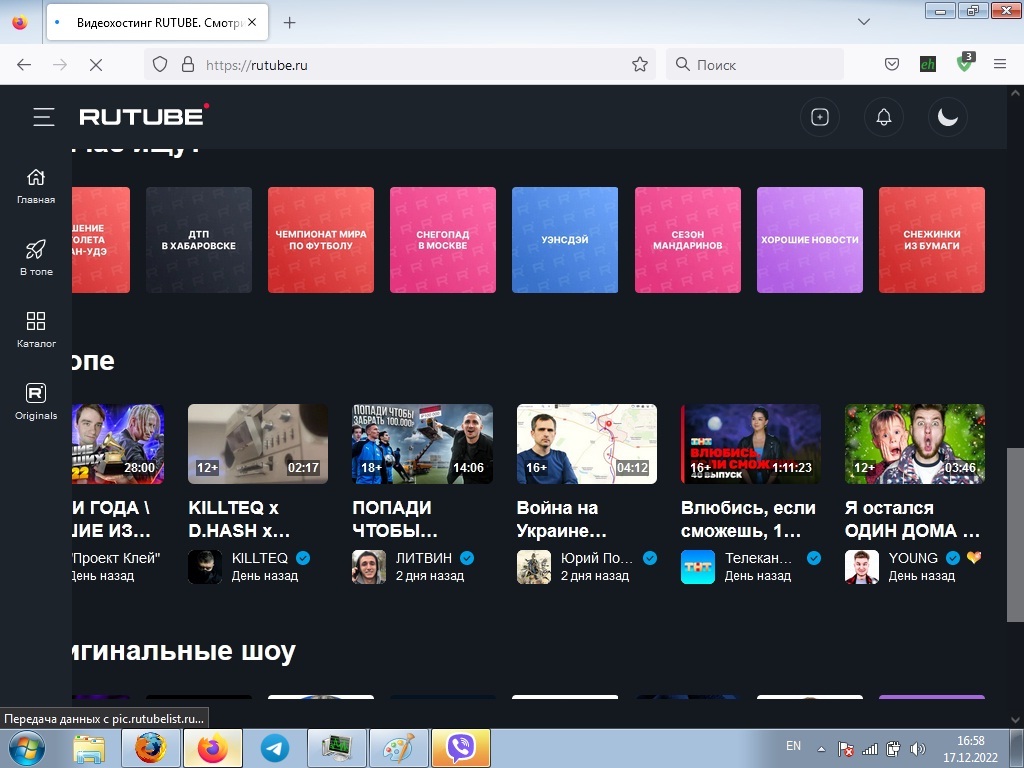Image resolution: width=1024 pixels, height=768 pixels.
Task: Open the Я остался ОДИН ДОМА video thumbnail
Action: point(914,443)
